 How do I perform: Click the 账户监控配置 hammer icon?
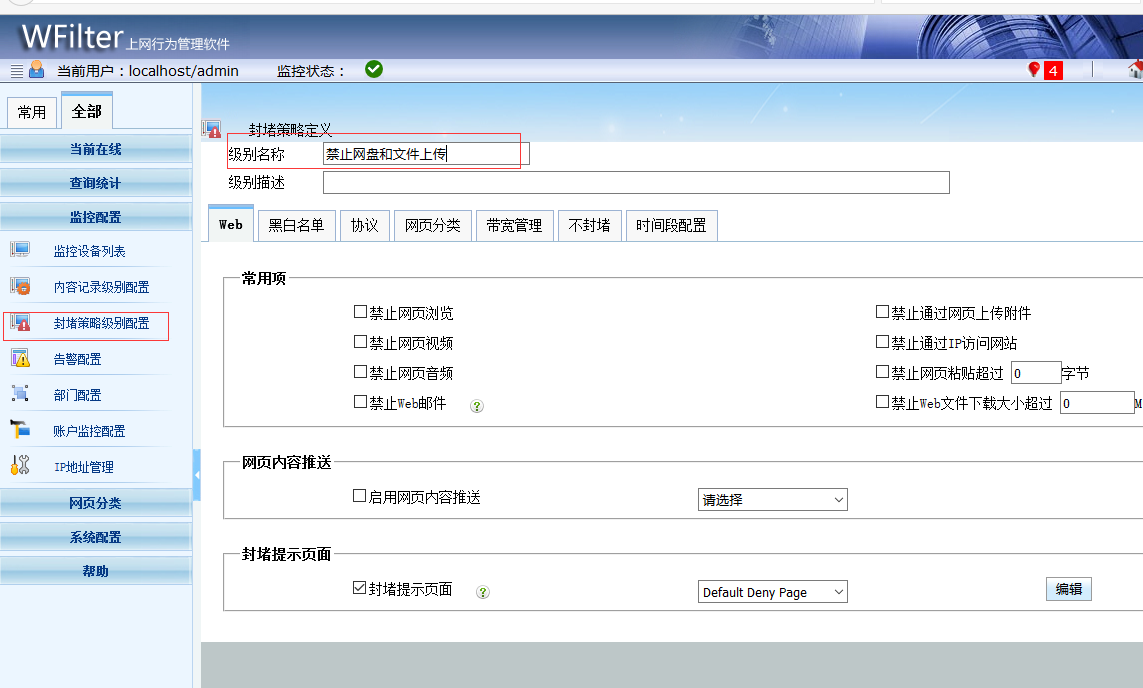(x=20, y=430)
